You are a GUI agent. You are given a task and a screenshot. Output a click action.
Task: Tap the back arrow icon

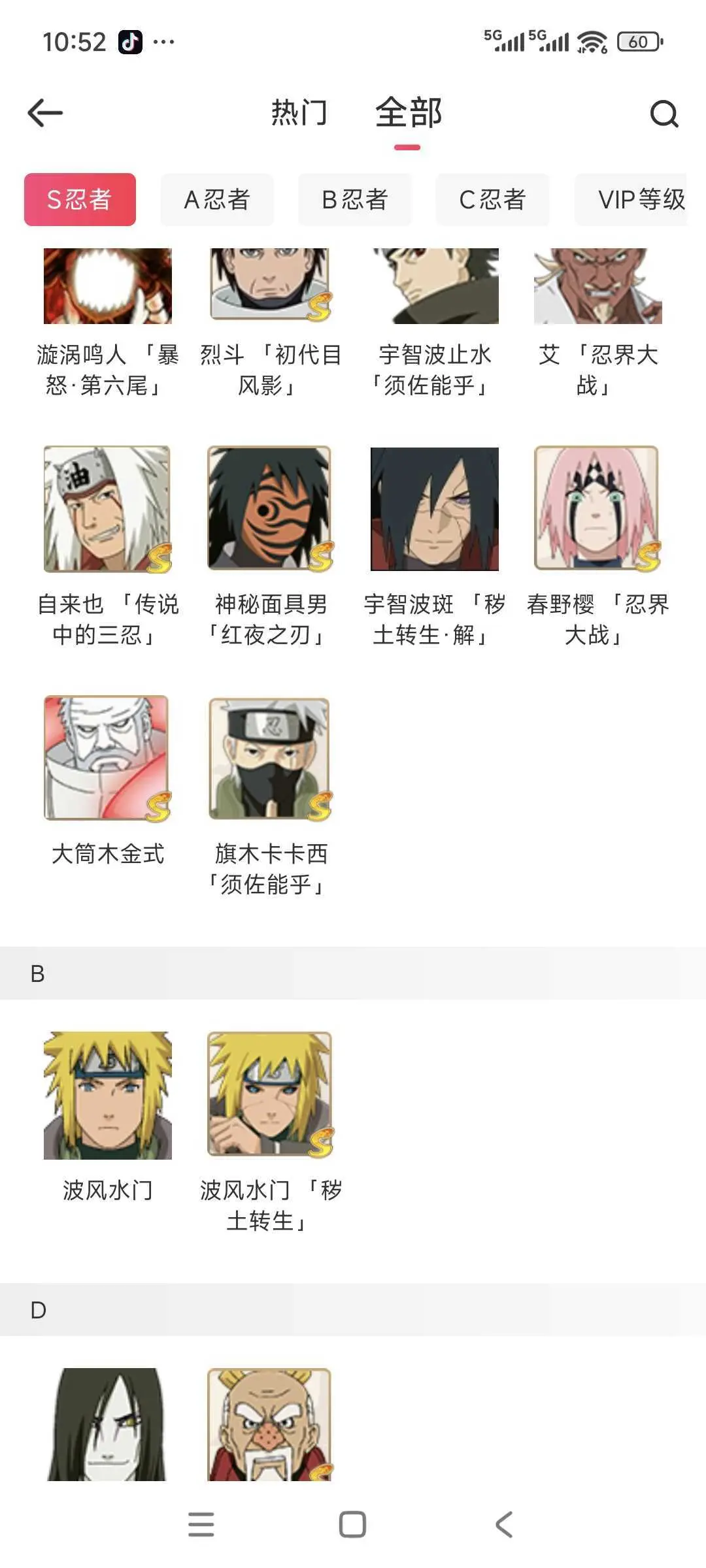coord(45,113)
